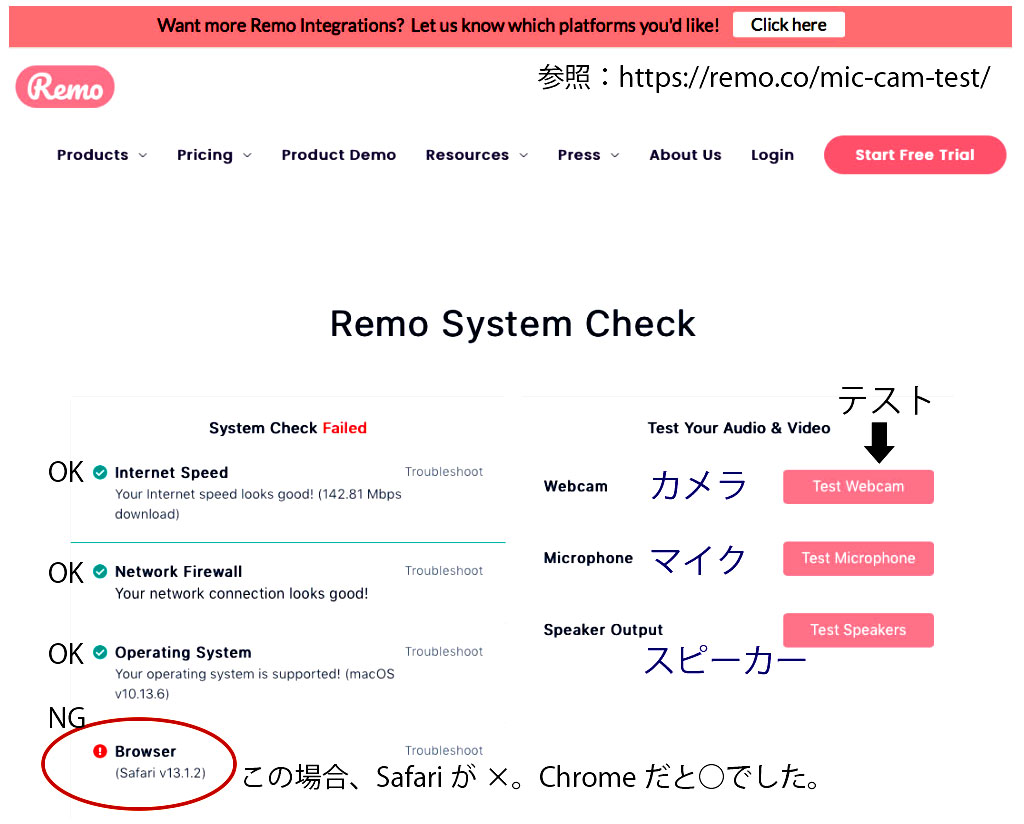Click the banner's Click here button
The image size is (1024, 824).
tap(789, 25)
